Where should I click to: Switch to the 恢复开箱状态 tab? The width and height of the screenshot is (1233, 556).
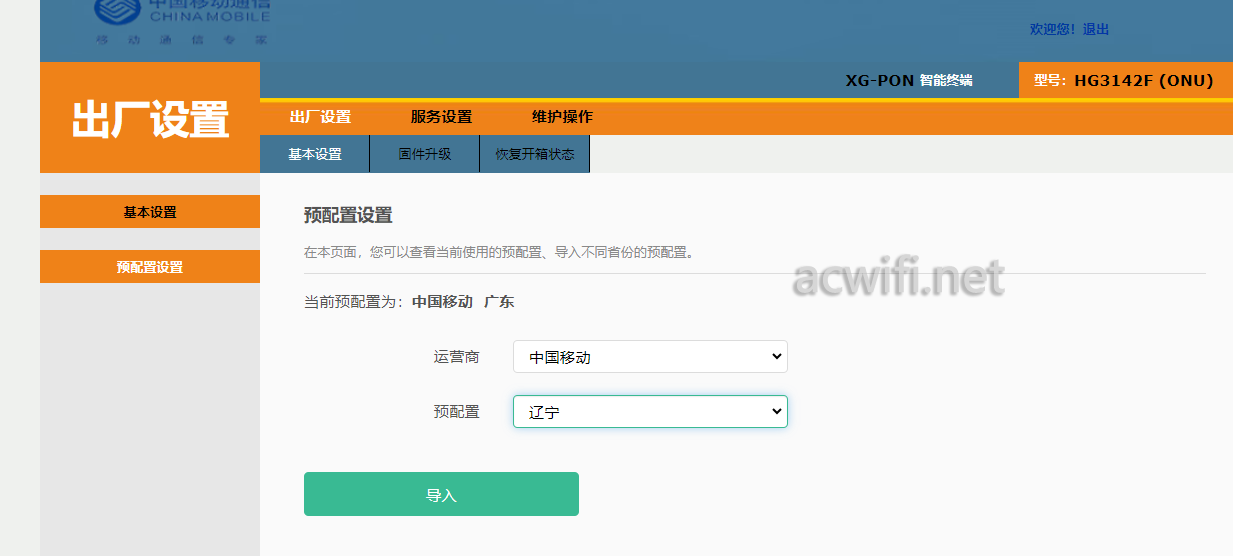535,154
